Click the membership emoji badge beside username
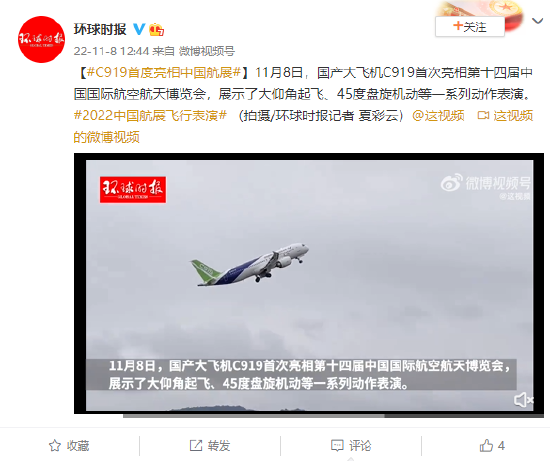Image resolution: width=550 pixels, height=461 pixels. click(x=156, y=30)
